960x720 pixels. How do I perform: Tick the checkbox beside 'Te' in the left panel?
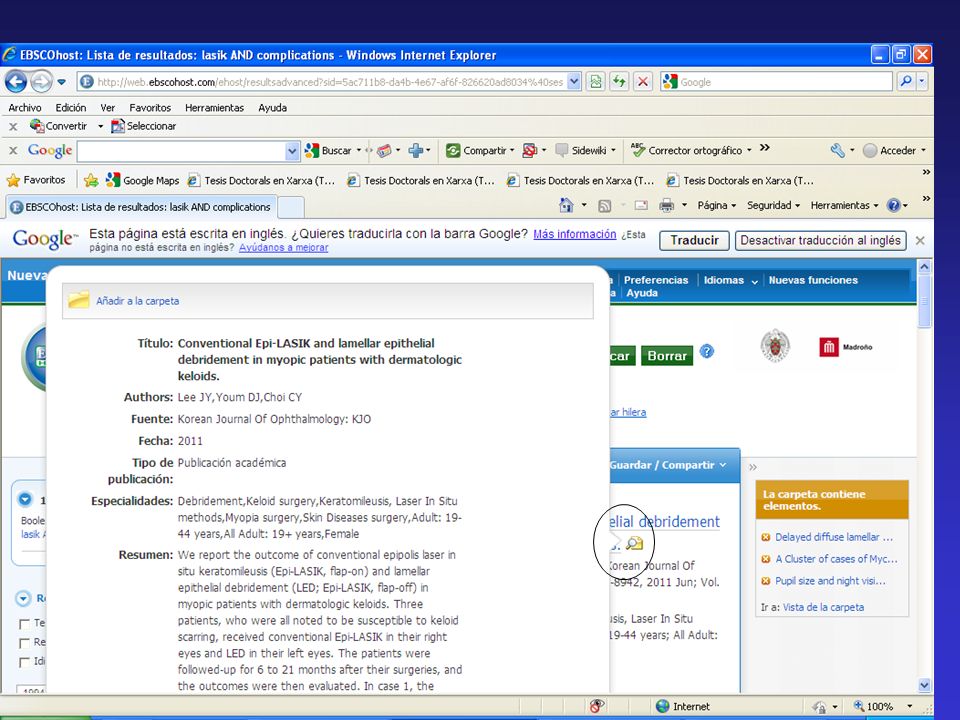click(x=24, y=624)
